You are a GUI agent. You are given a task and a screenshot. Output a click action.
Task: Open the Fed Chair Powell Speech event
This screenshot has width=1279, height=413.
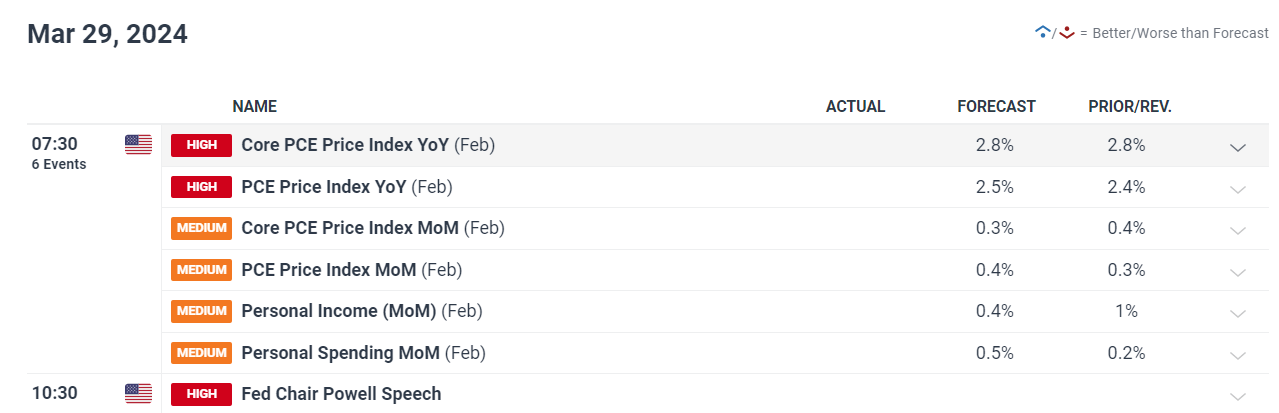coord(341,394)
